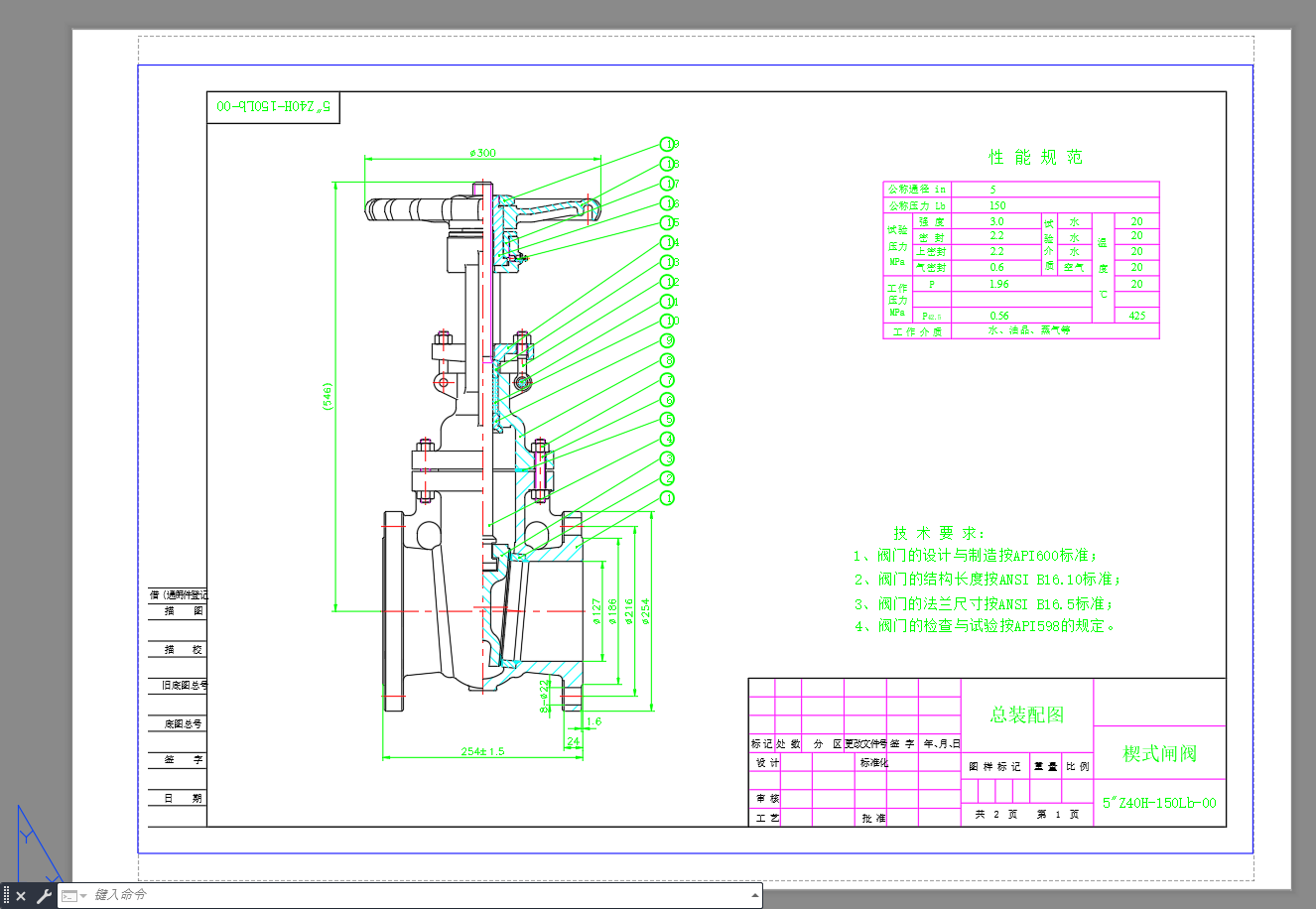
Task: Open the recent commands dropdown
Action: 74,895
